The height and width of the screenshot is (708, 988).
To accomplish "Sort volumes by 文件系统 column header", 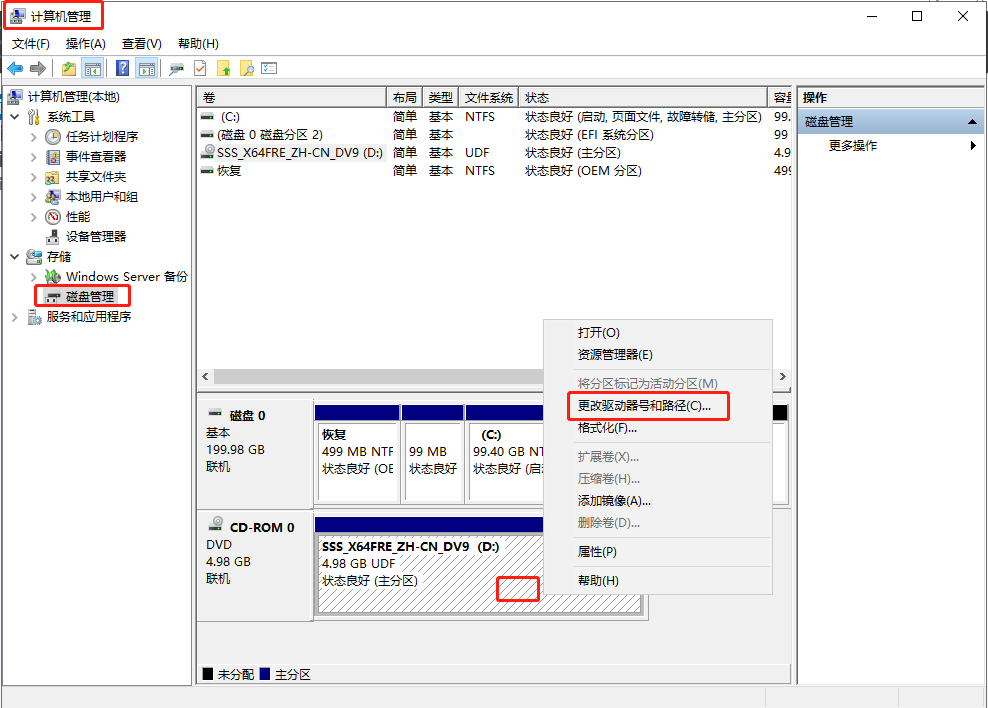I will click(x=489, y=98).
